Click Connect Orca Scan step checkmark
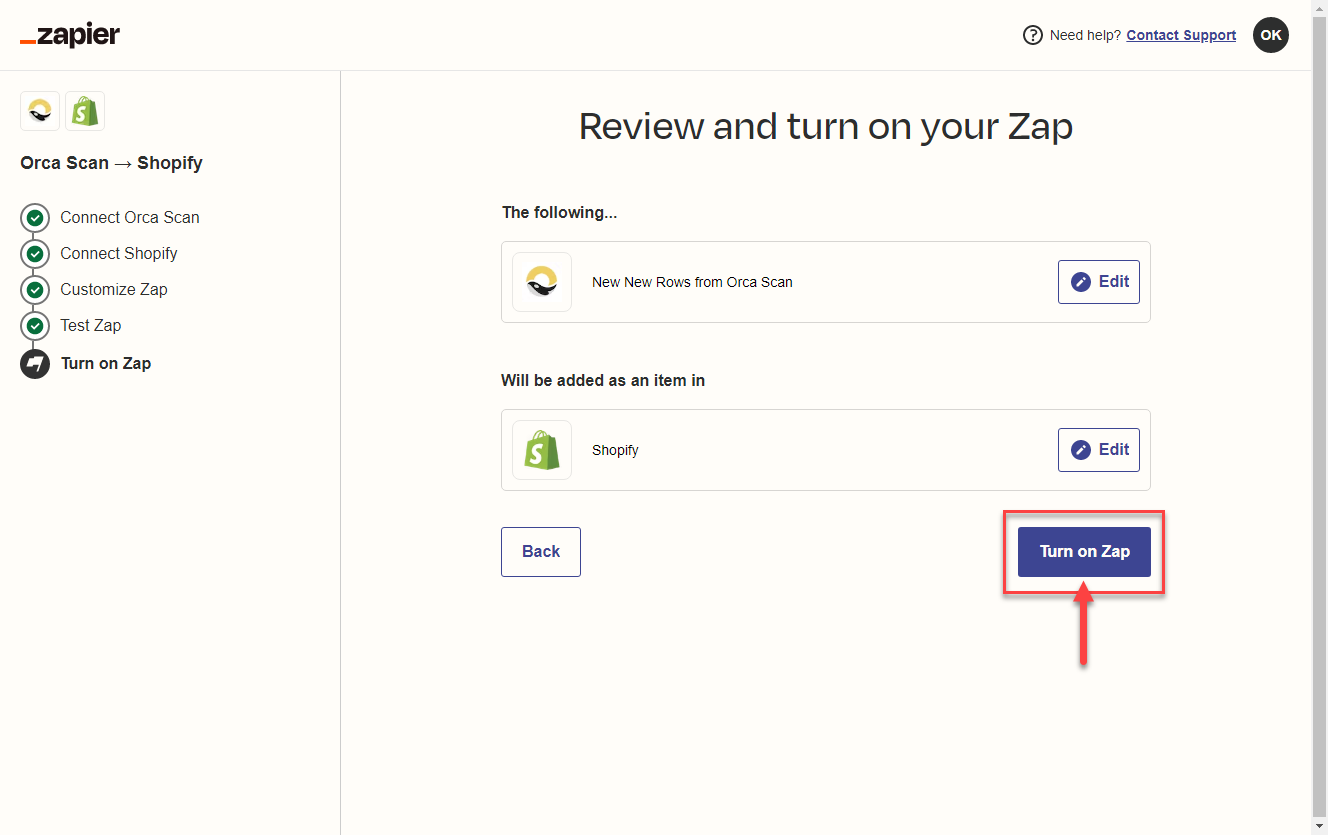Viewport: 1328px width, 835px height. 35,218
